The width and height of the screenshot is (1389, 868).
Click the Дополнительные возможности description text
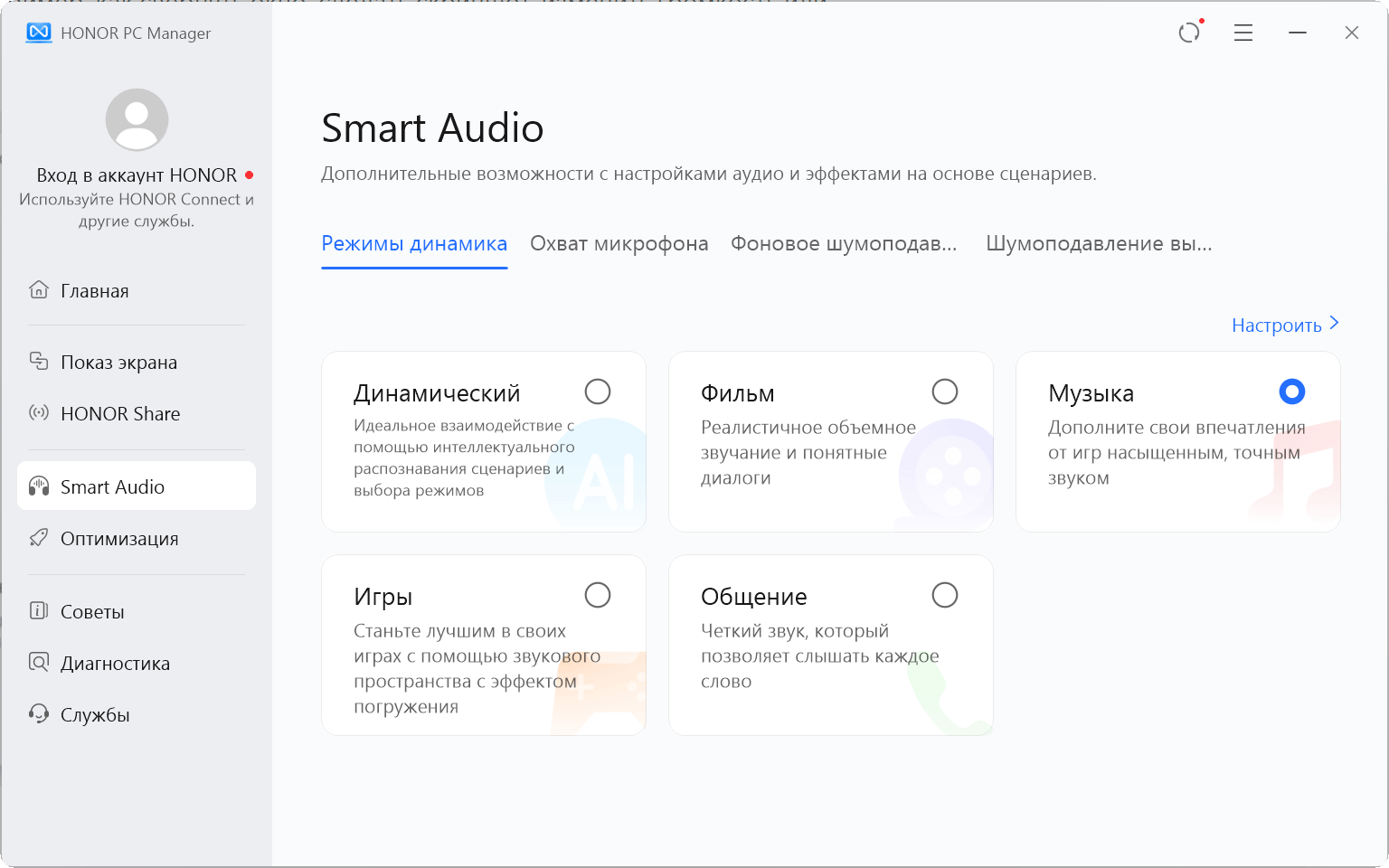(x=709, y=174)
